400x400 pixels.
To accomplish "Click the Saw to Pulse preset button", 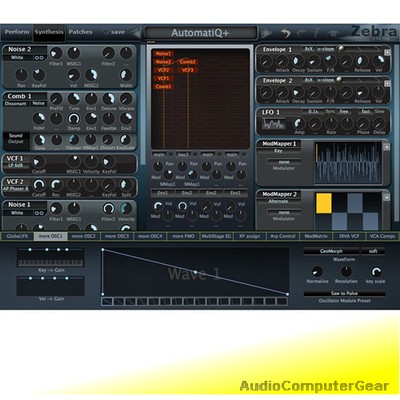I will [344, 294].
